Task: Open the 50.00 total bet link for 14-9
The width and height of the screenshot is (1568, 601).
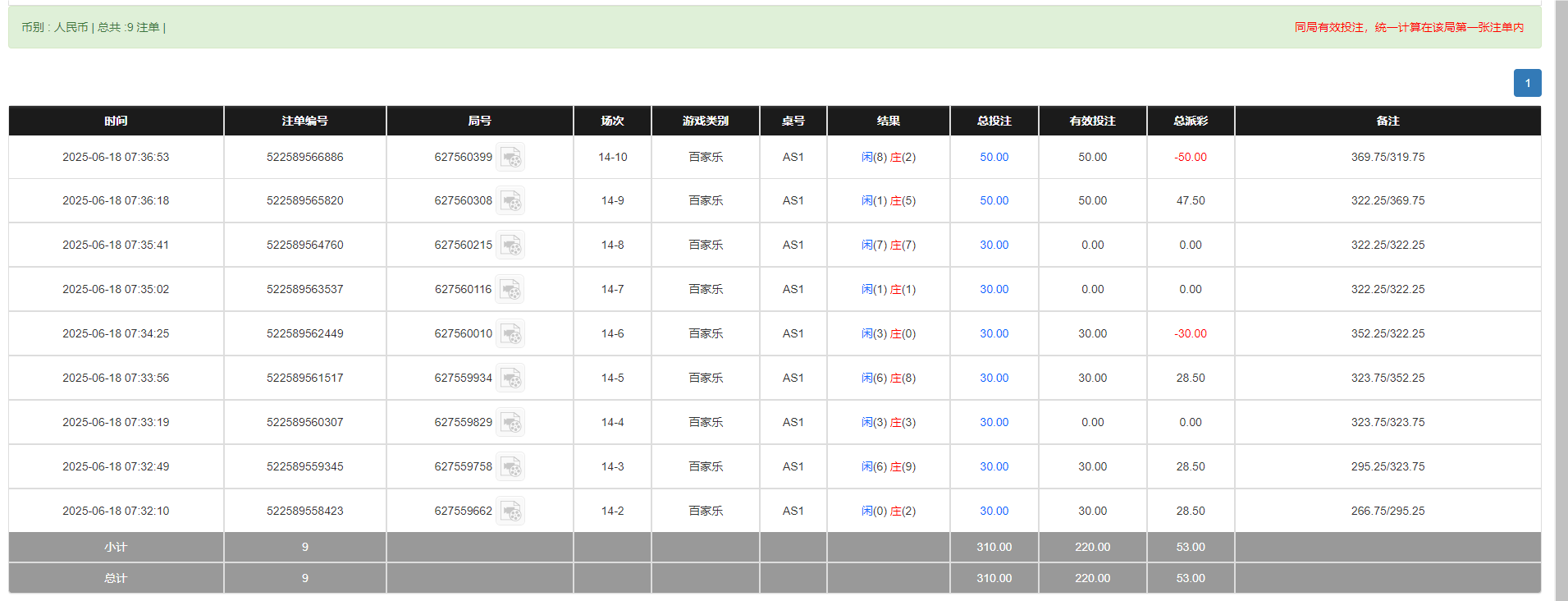Action: 994,201
